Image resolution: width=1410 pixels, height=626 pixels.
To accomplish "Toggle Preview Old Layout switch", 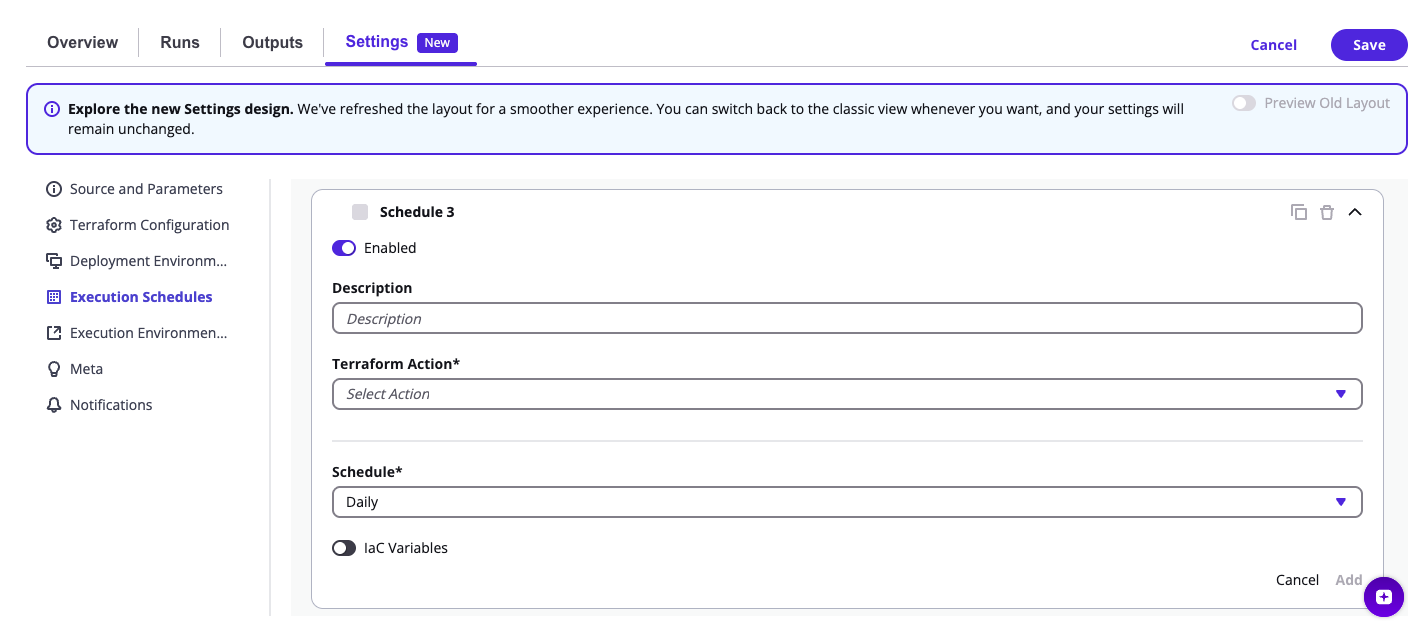I will coord(1244,103).
